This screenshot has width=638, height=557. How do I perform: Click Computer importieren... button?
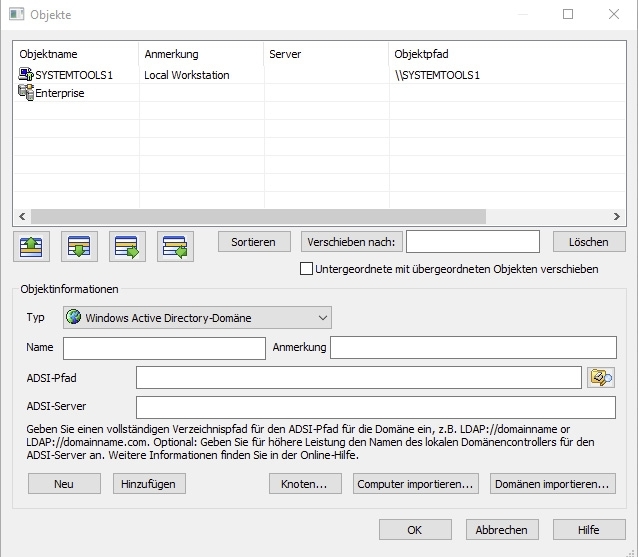pos(416,484)
